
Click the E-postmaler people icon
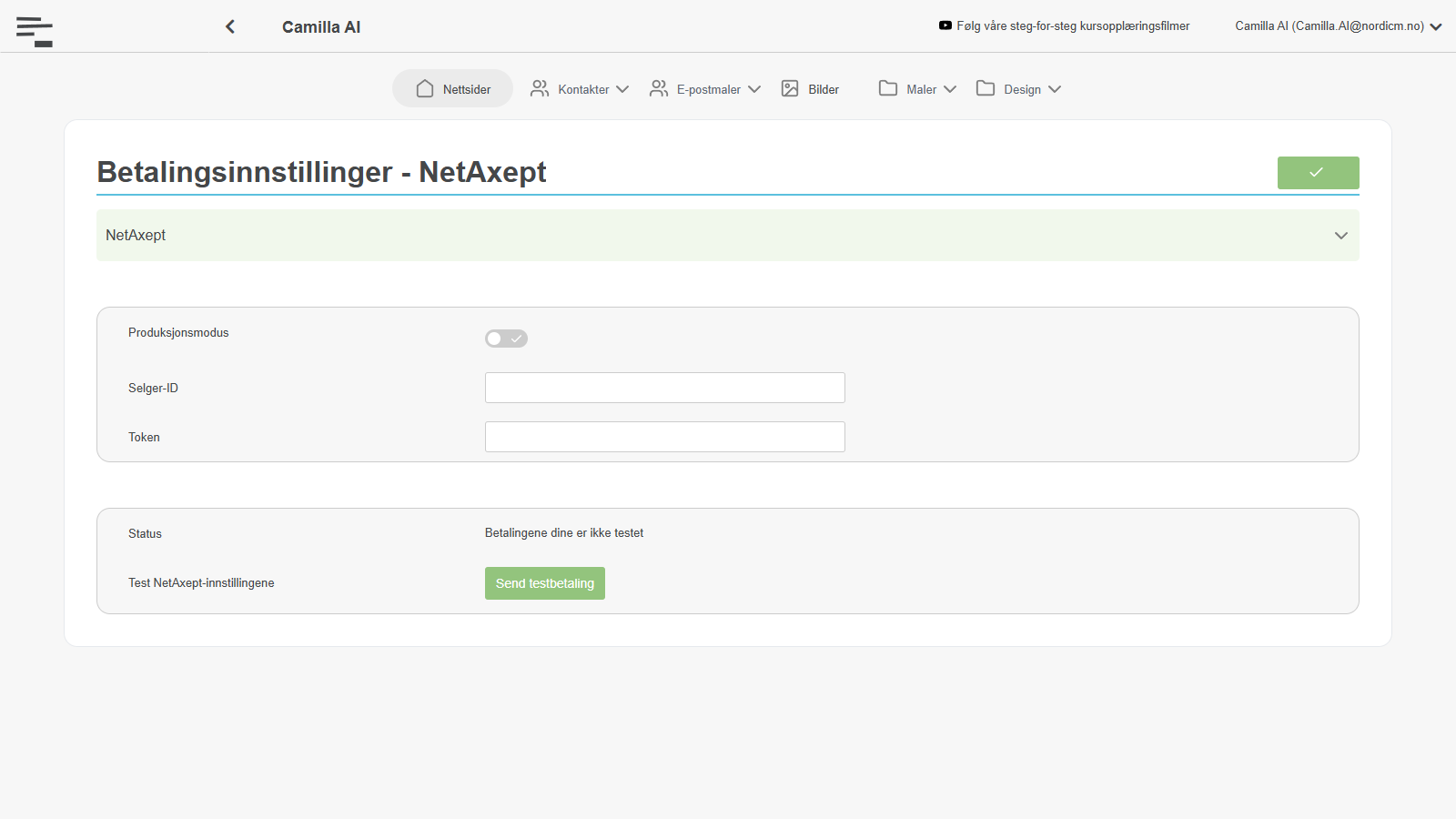(659, 88)
